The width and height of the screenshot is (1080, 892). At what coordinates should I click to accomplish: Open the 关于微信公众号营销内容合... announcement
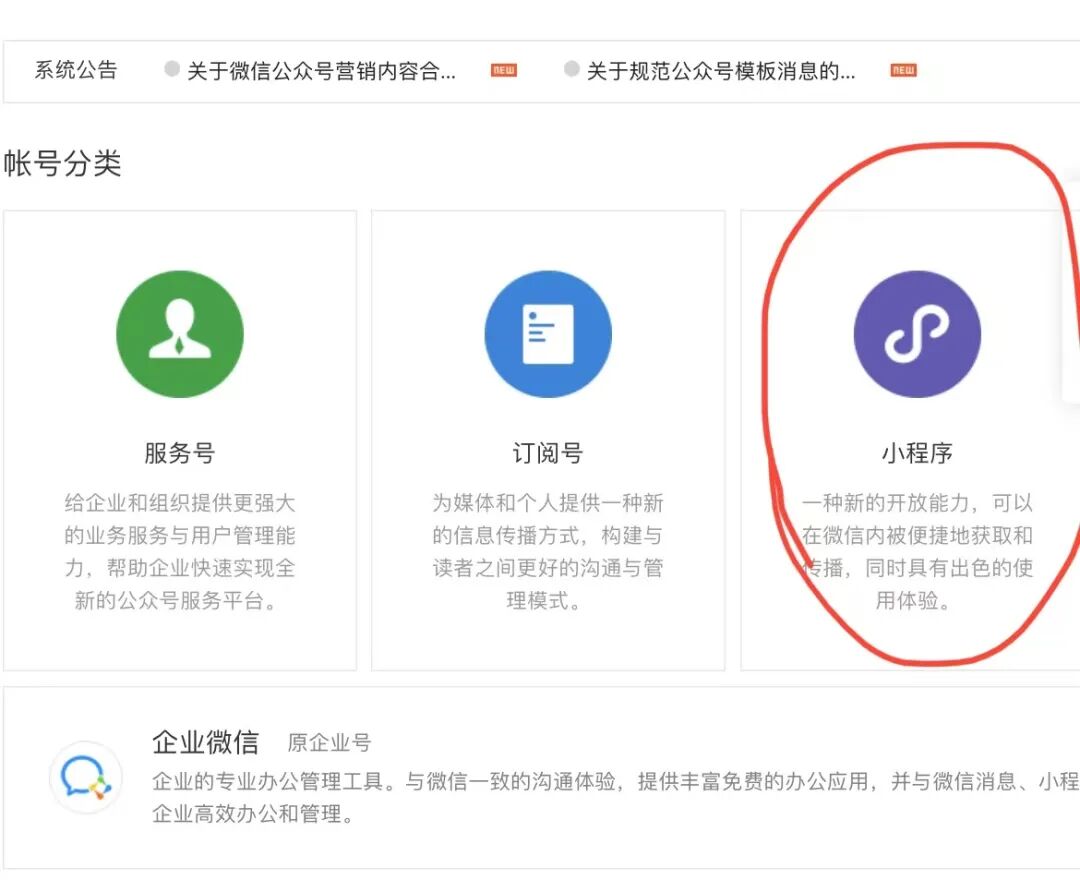(x=321, y=70)
